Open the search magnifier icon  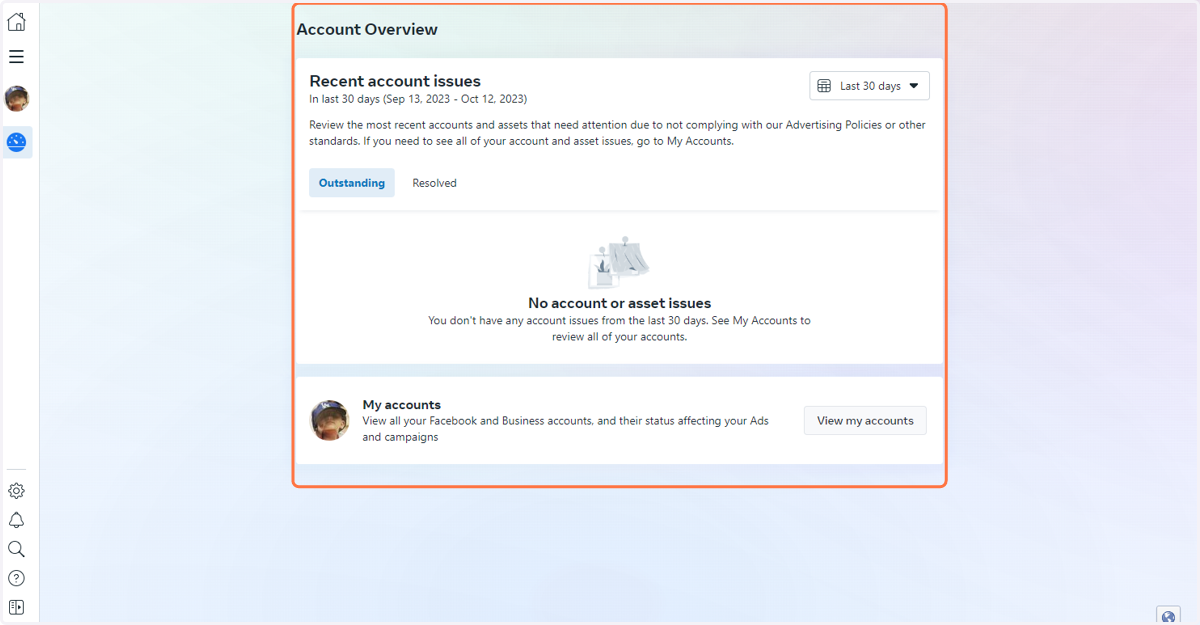tap(16, 549)
